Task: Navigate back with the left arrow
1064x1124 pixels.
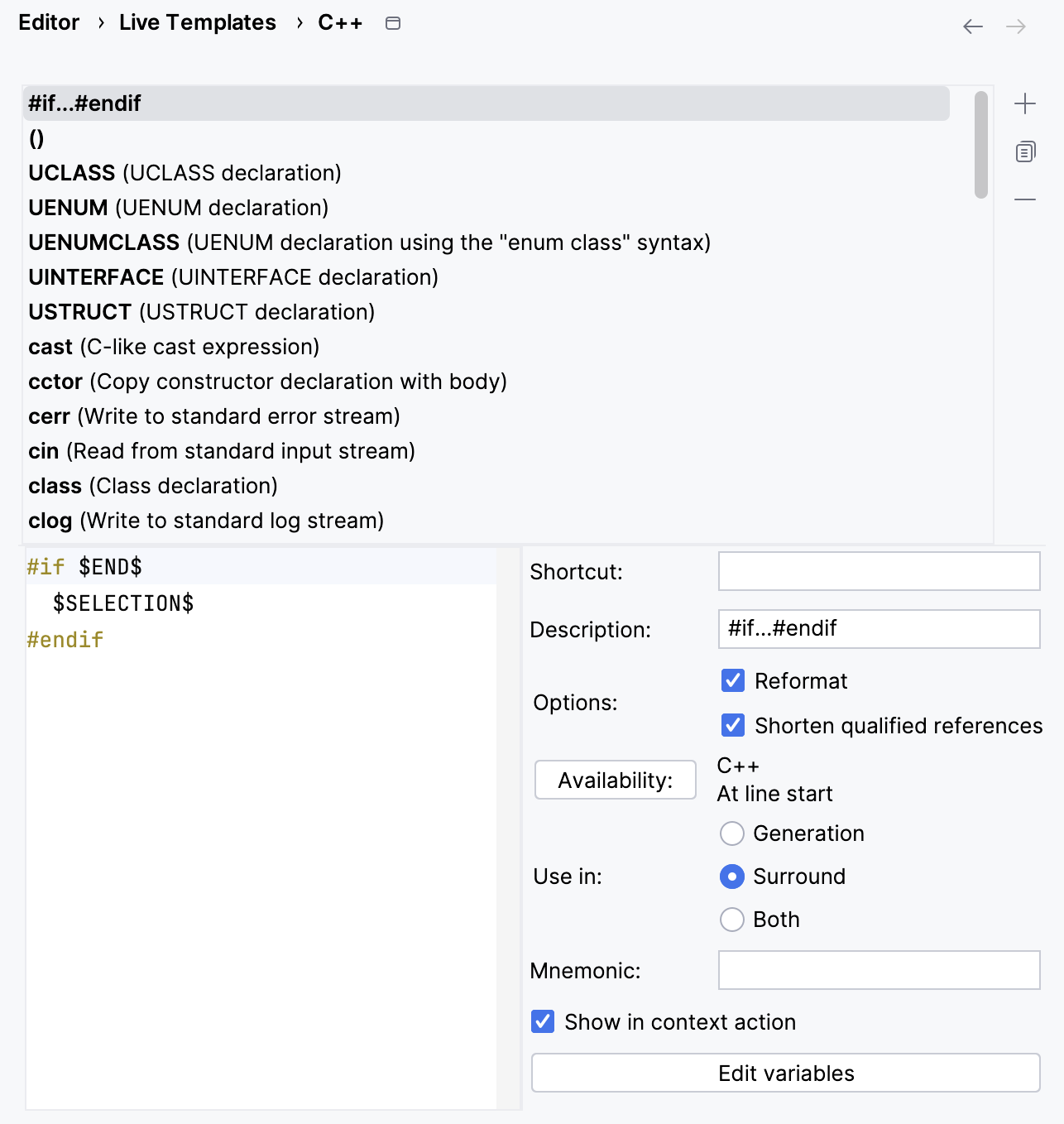Action: (x=973, y=26)
